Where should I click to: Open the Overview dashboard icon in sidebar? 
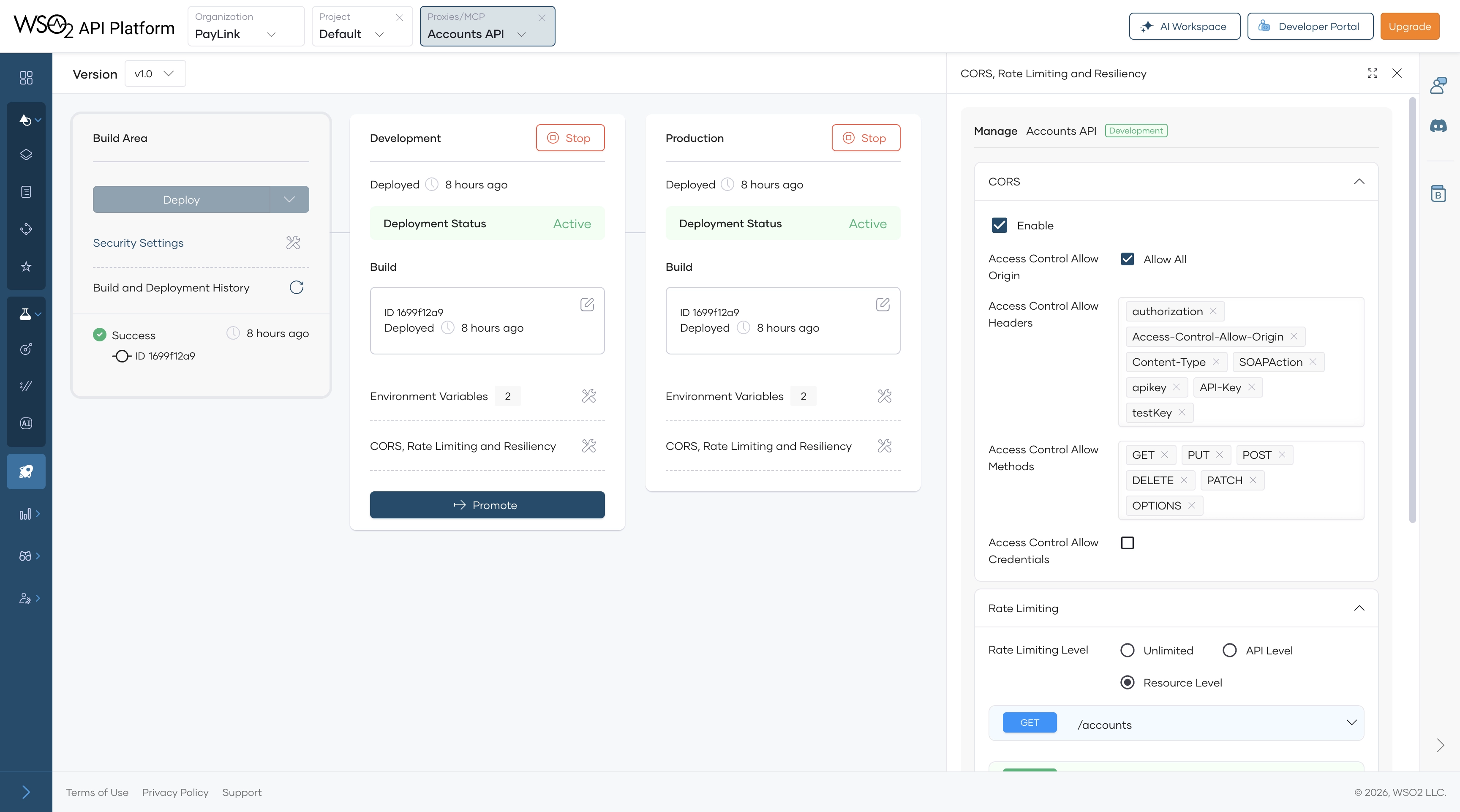click(x=25, y=78)
